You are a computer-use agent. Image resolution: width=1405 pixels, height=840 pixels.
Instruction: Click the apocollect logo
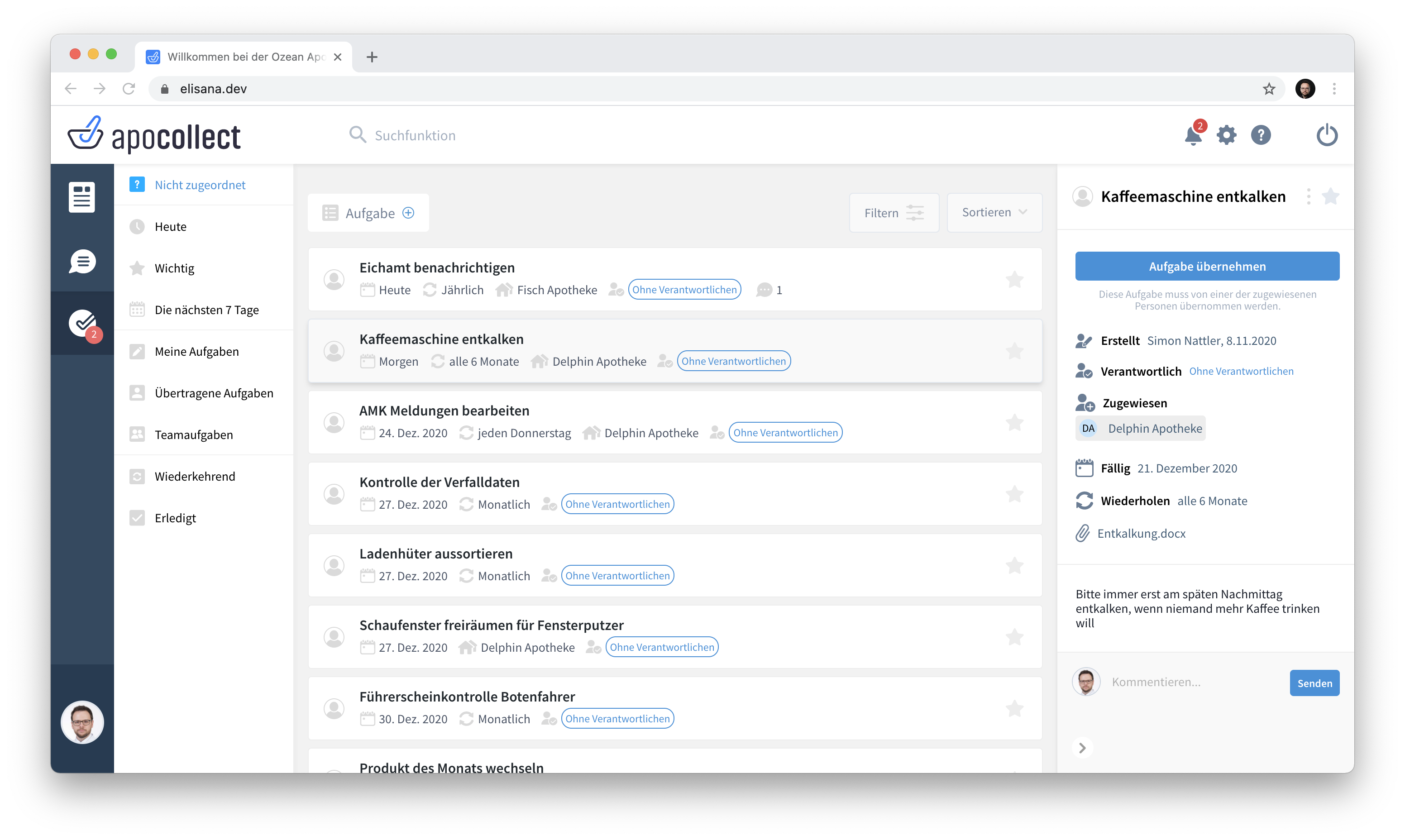[x=153, y=135]
